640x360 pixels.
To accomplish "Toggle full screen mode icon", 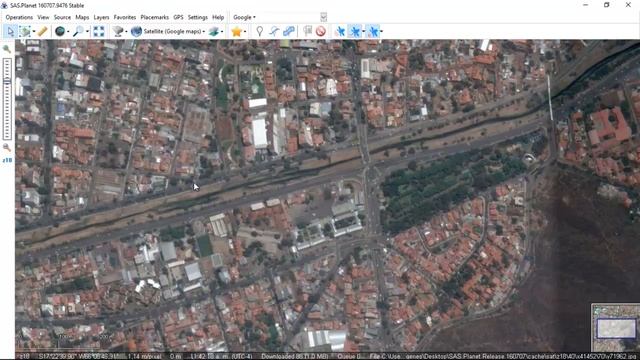I will click(x=98, y=31).
